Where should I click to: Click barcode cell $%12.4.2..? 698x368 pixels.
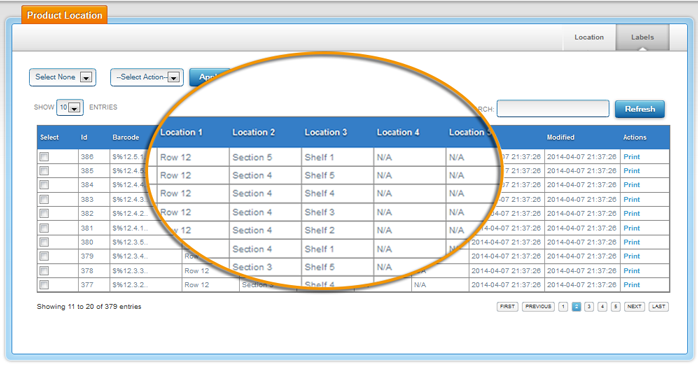pyautogui.click(x=130, y=214)
